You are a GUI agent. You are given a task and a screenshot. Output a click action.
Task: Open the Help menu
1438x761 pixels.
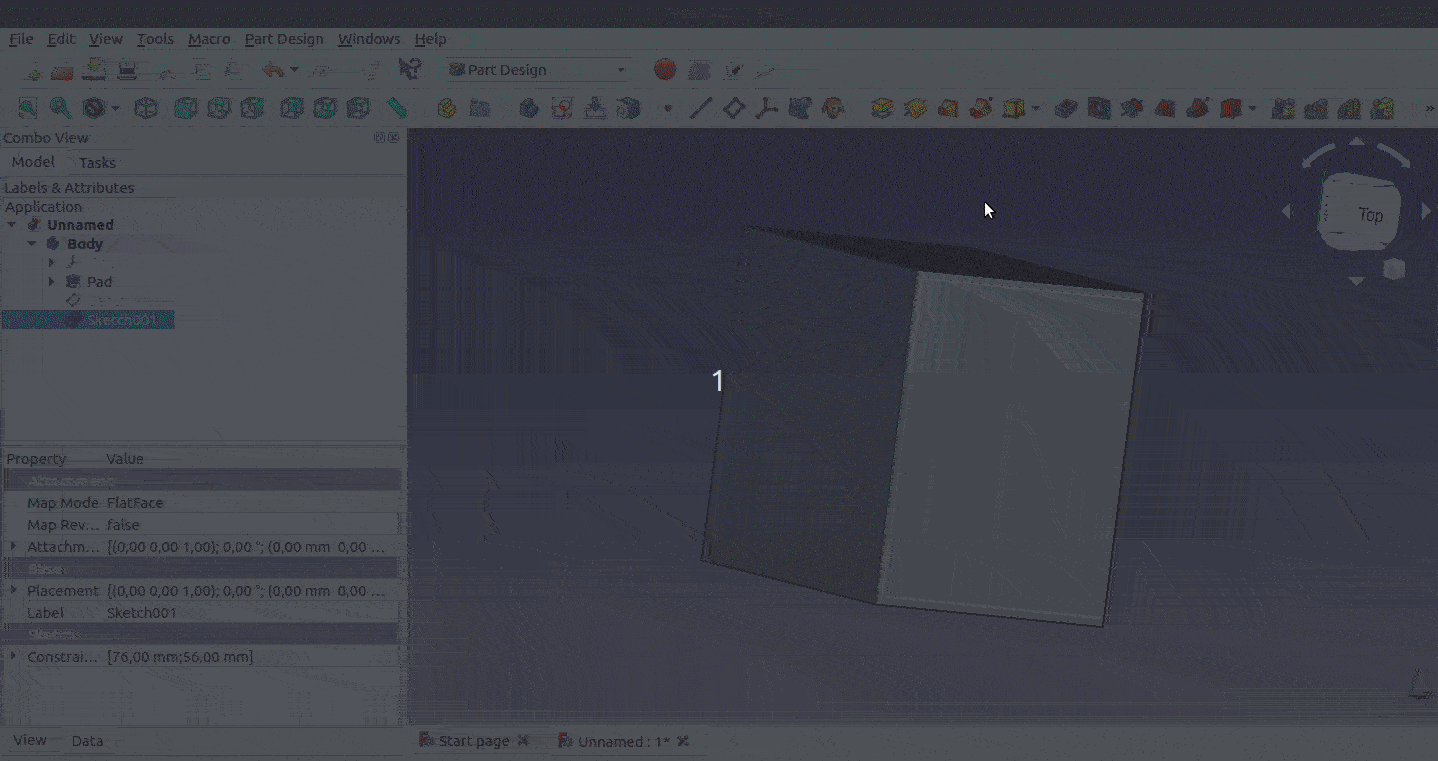tap(430, 39)
